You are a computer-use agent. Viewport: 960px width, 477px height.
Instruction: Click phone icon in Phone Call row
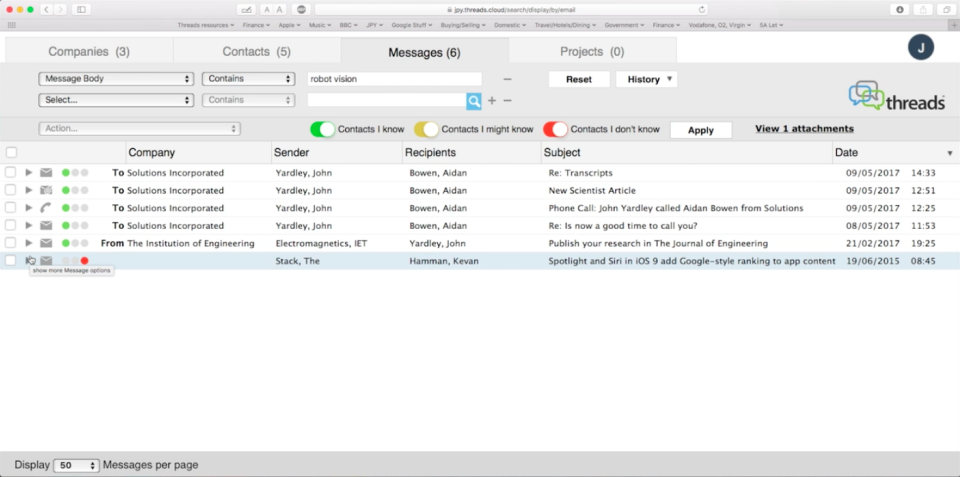pyautogui.click(x=46, y=208)
